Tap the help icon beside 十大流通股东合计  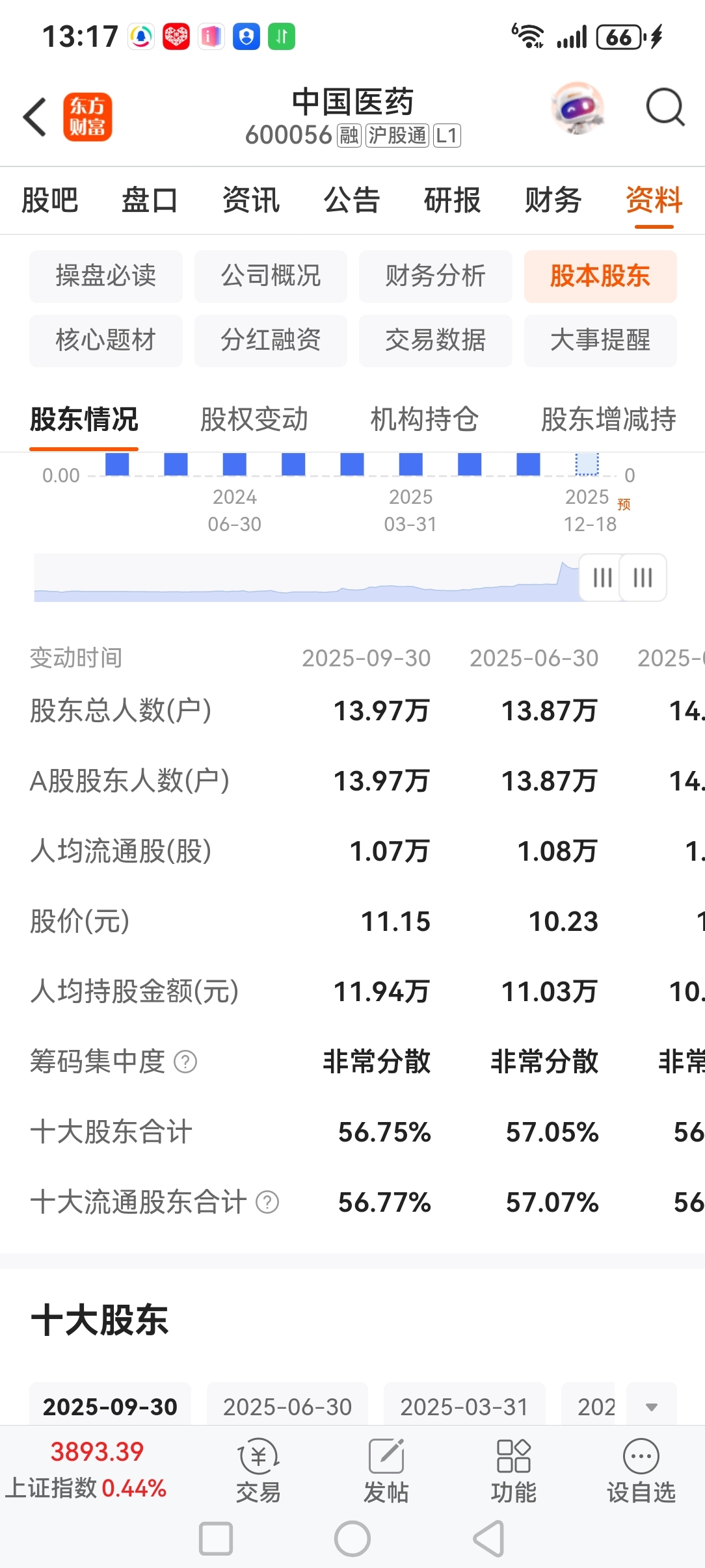[267, 1202]
